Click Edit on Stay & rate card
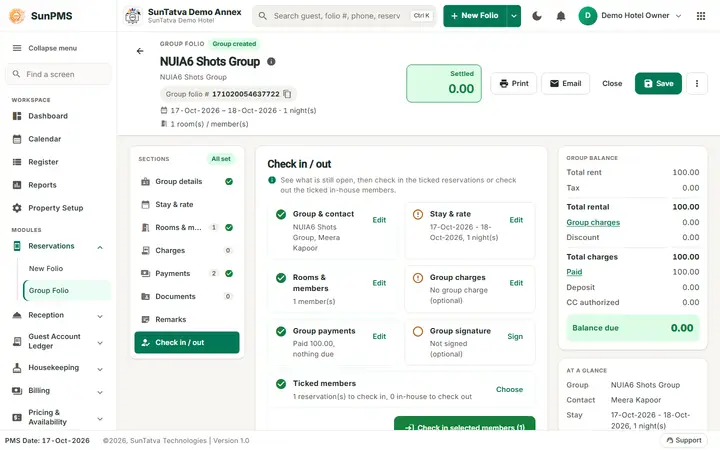720x450 pixels. (516, 220)
